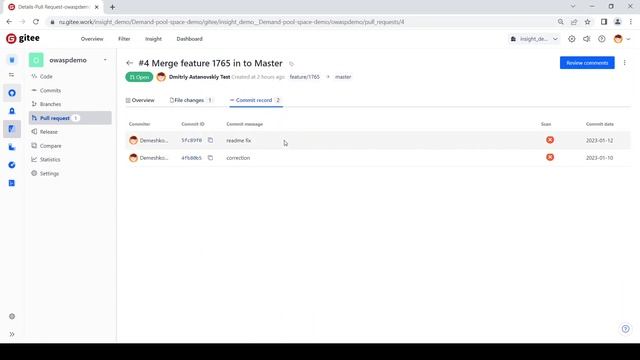Select the Commit record tab
The height and width of the screenshot is (360, 640).
coord(256,100)
